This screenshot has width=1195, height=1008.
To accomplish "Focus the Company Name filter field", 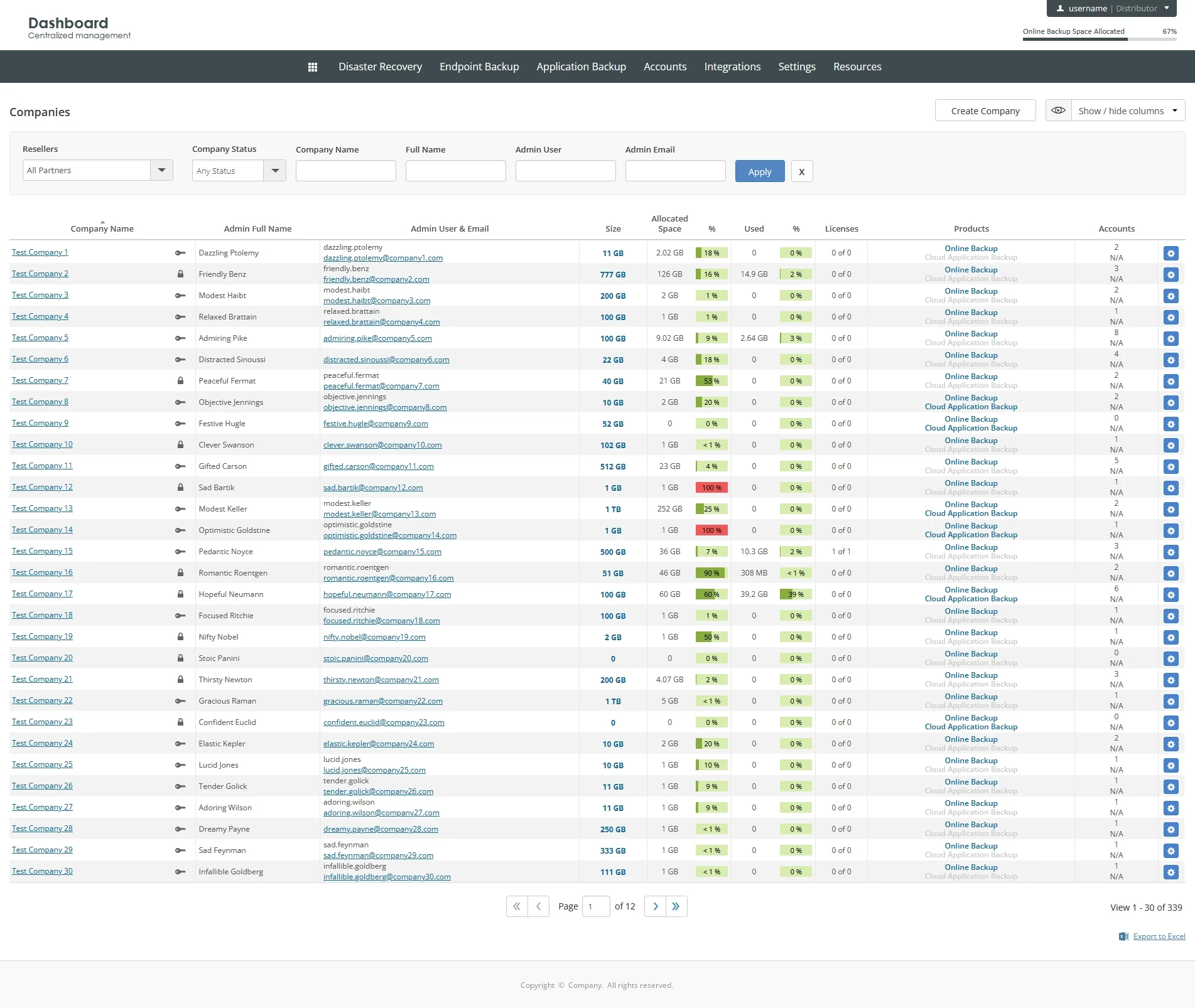I will [x=345, y=171].
